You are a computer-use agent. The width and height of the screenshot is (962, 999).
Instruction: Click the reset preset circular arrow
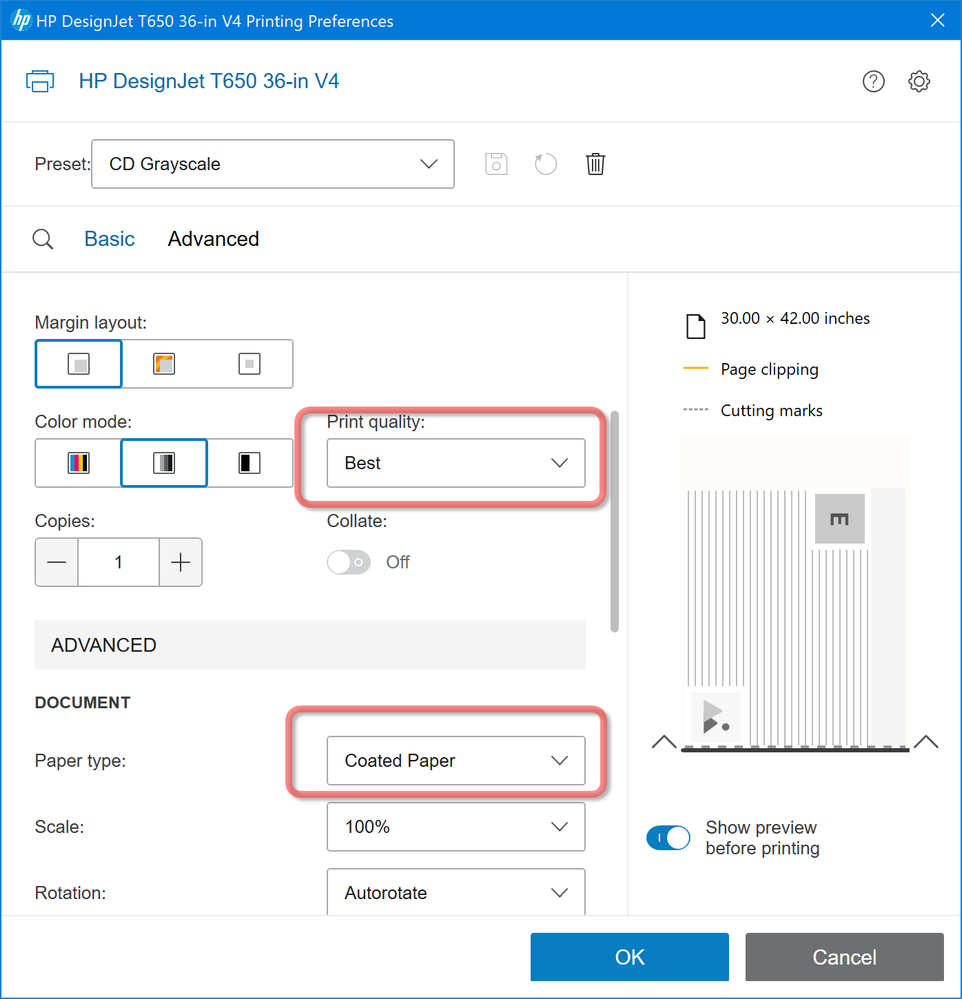(x=545, y=164)
